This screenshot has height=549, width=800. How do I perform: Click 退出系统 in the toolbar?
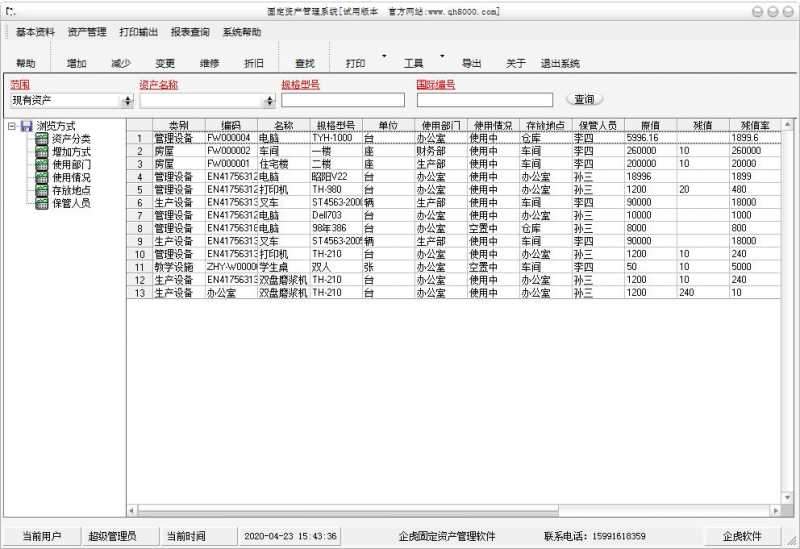[x=560, y=63]
